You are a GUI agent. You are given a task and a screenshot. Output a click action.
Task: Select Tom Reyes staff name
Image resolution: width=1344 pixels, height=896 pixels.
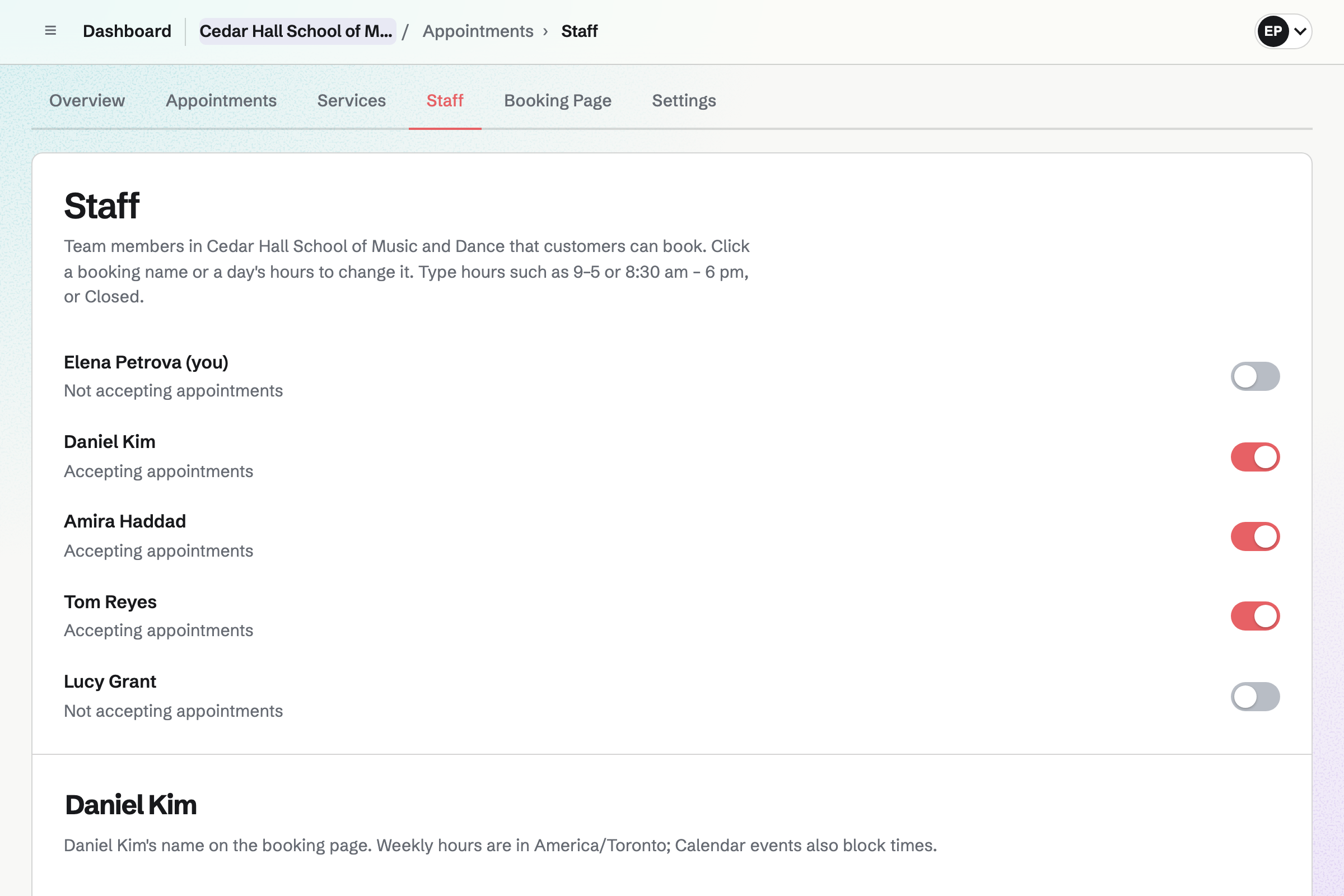tap(110, 601)
